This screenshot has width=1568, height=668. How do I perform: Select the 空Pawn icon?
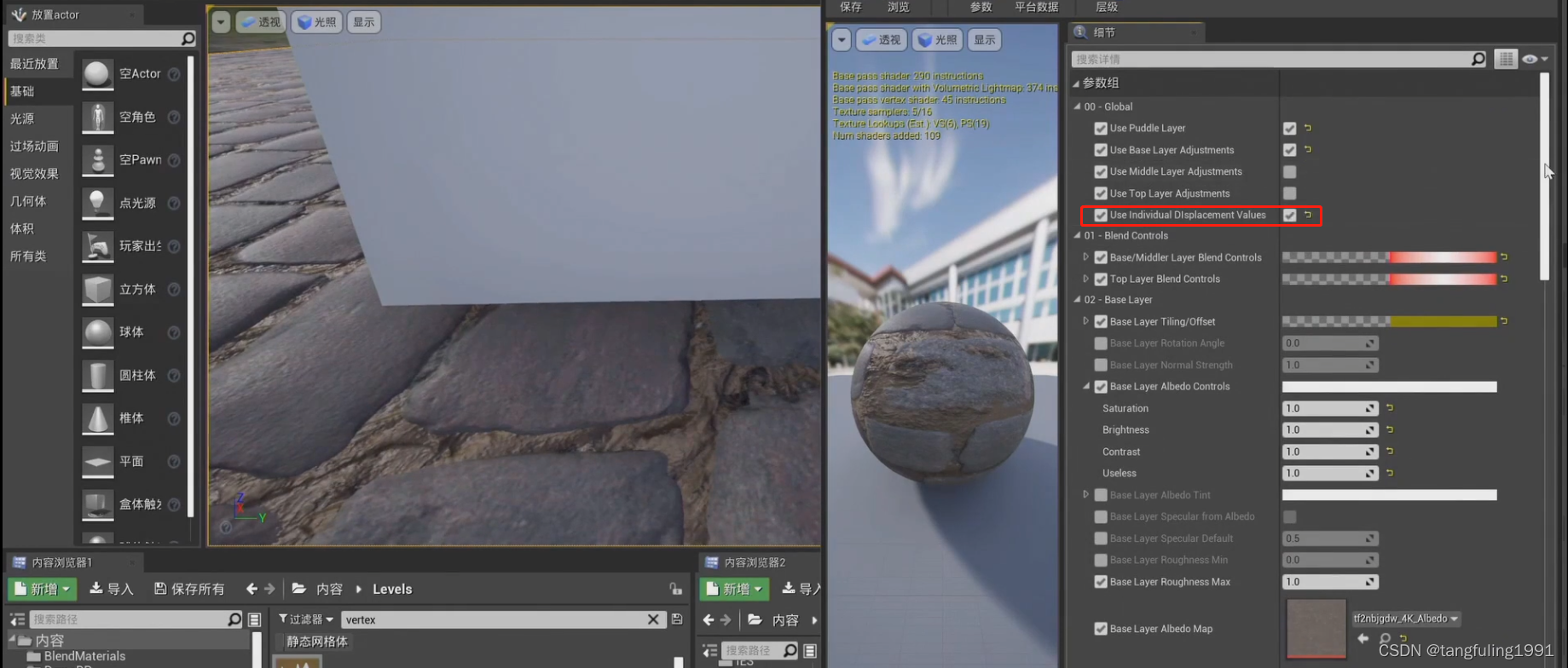coord(97,160)
